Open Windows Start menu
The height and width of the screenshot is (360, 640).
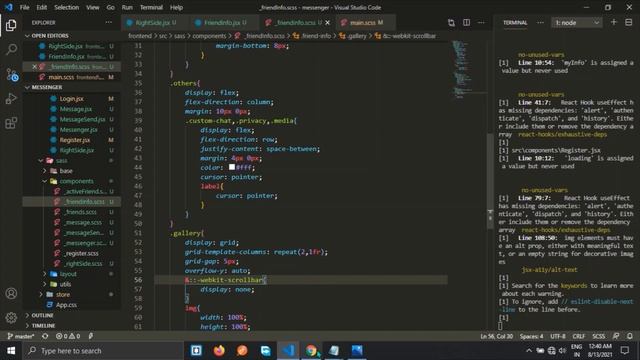coord(11,350)
